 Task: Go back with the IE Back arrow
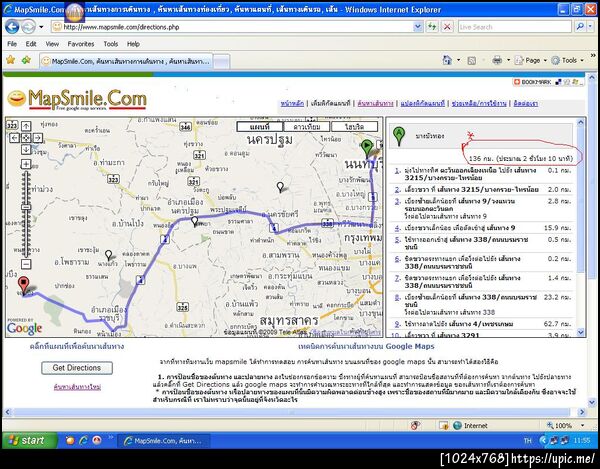(12, 27)
